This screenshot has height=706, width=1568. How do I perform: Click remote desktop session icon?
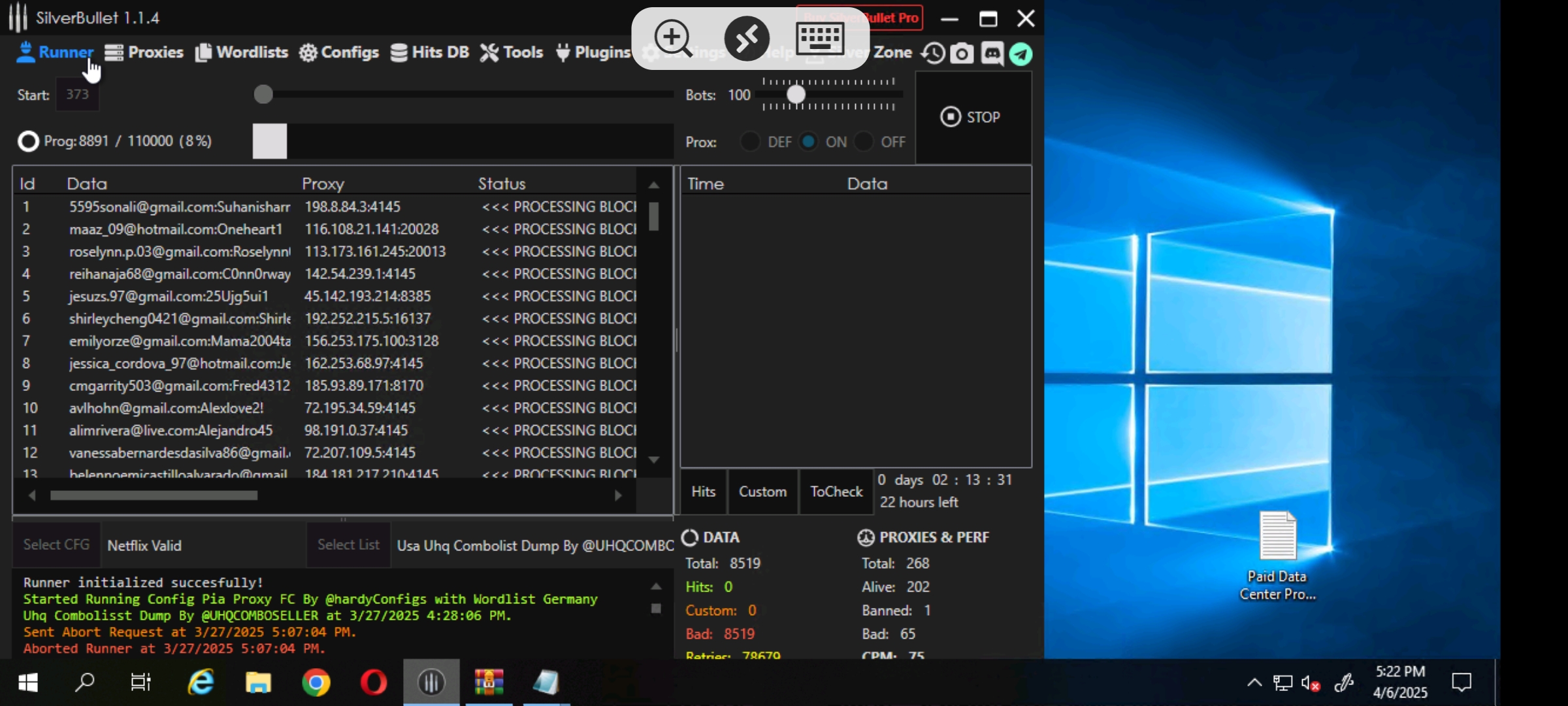tap(747, 38)
